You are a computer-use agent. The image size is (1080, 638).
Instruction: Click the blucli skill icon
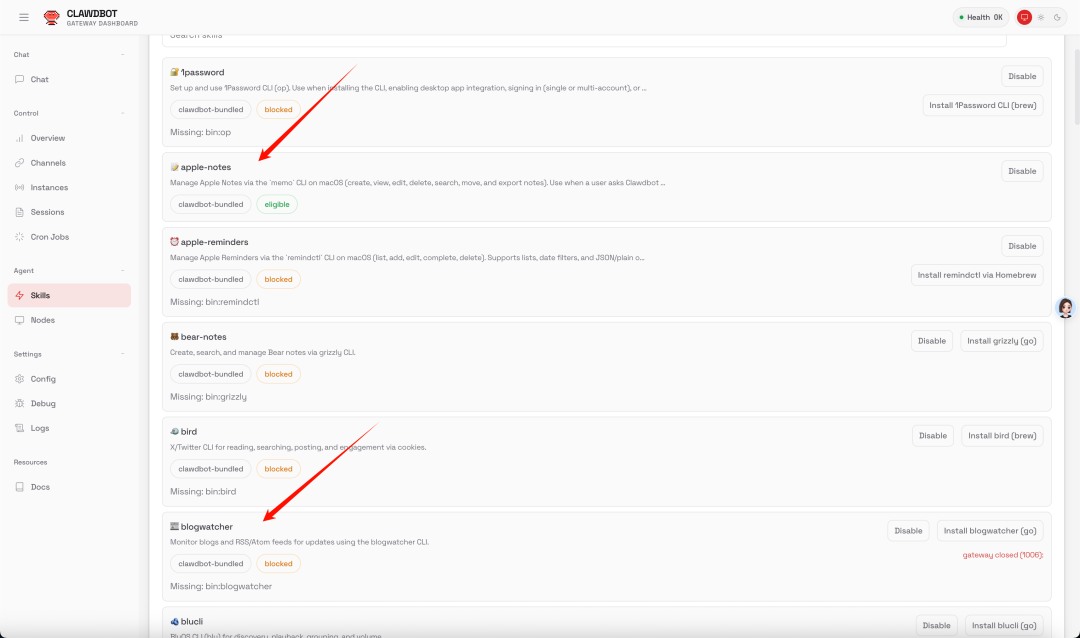174,621
